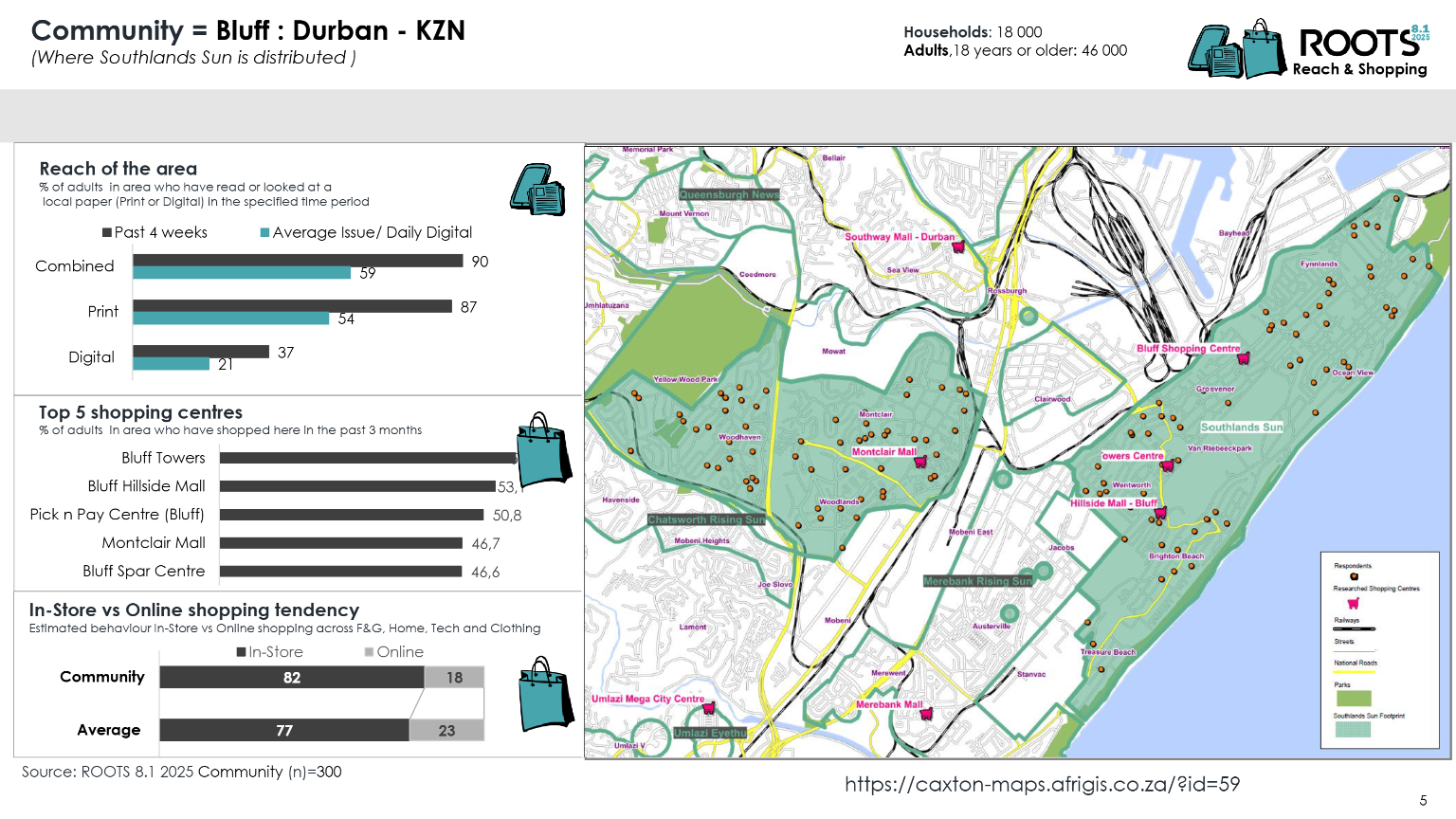Click the Combined Past 4 weeks bar
1456x819 pixels.
click(x=298, y=261)
